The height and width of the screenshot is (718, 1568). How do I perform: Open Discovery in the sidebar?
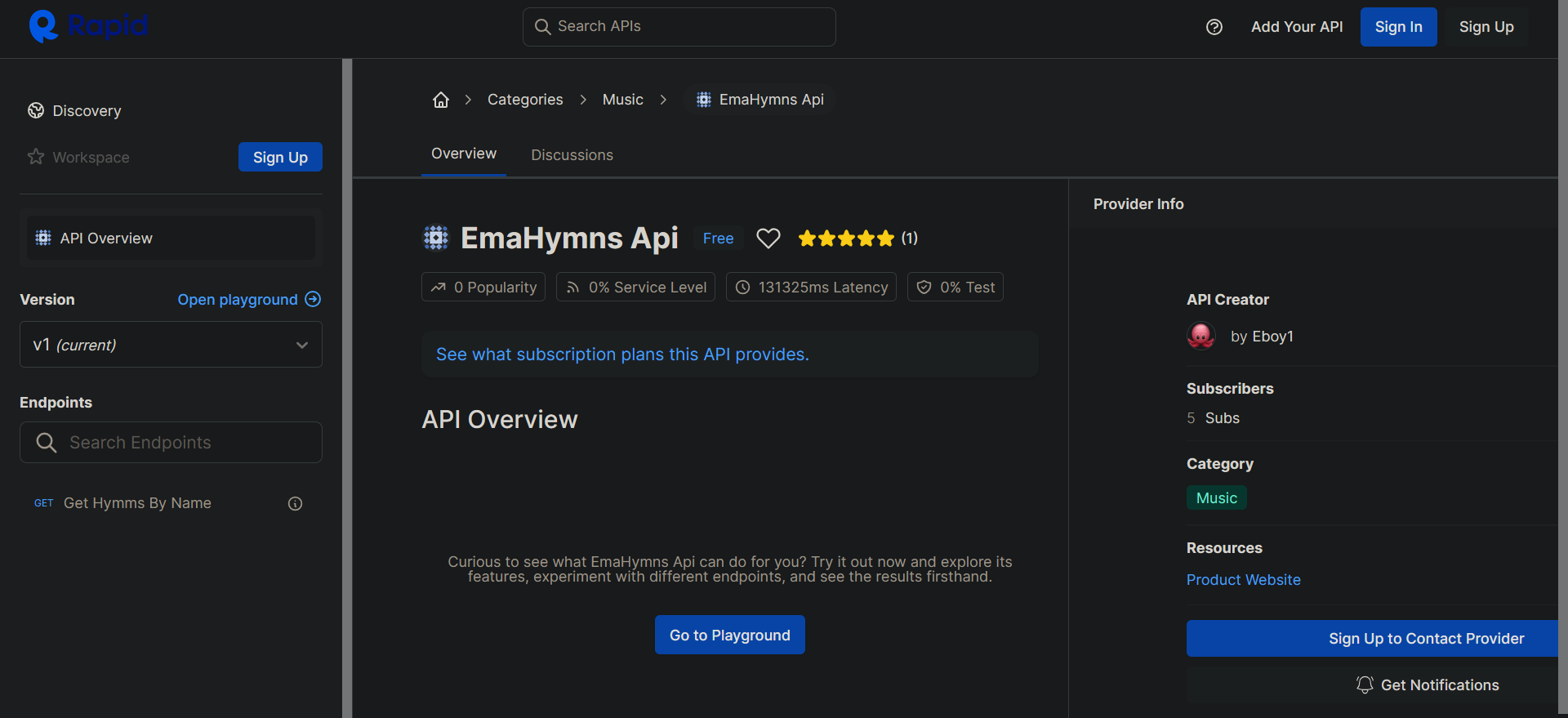87,111
